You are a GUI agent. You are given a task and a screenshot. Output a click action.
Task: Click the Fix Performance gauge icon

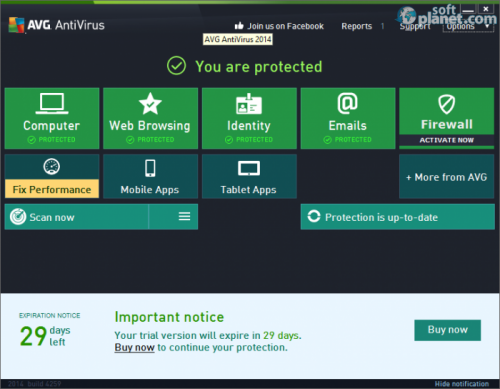(x=52, y=166)
